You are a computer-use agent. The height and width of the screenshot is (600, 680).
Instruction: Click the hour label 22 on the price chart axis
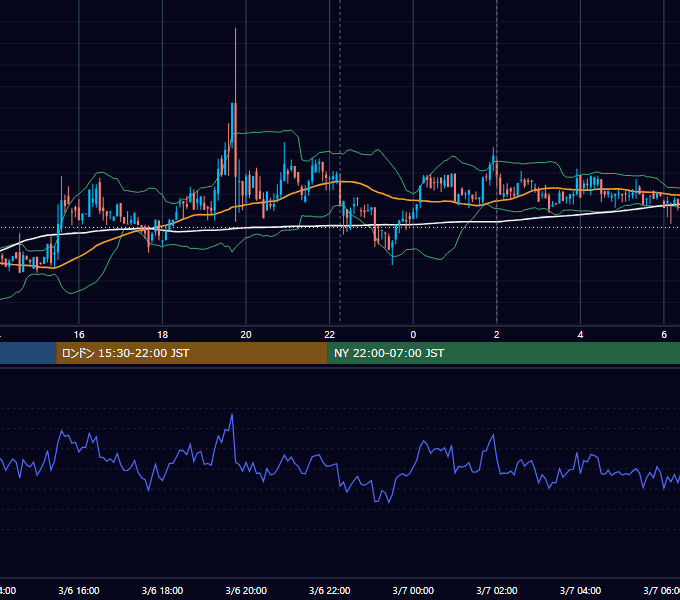(x=330, y=335)
